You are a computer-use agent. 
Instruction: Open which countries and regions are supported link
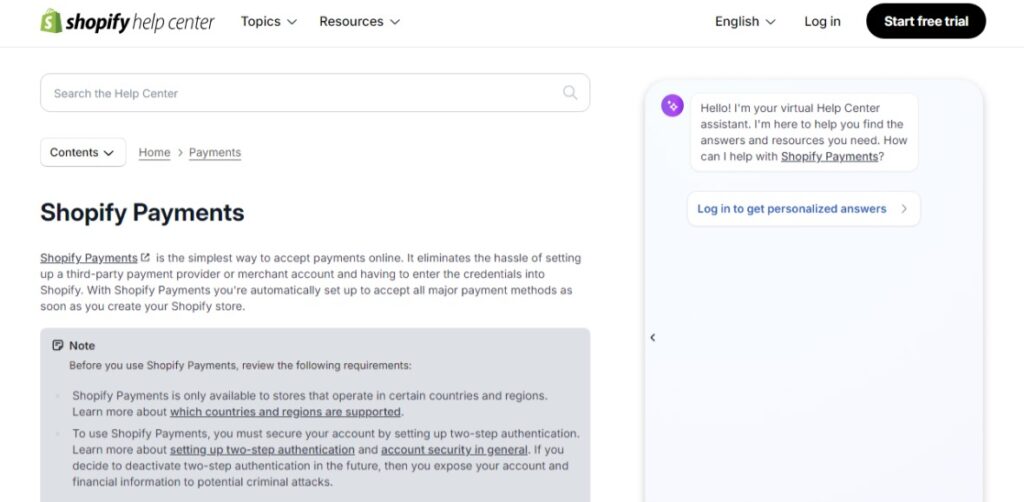(x=285, y=412)
